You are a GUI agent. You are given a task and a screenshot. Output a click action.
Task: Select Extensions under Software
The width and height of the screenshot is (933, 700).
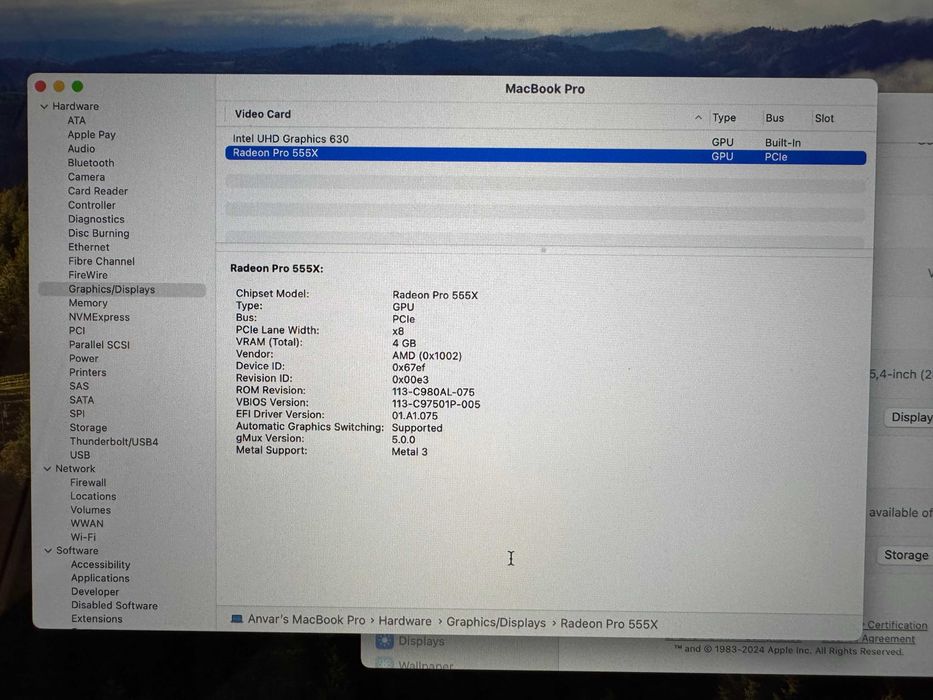[97, 620]
